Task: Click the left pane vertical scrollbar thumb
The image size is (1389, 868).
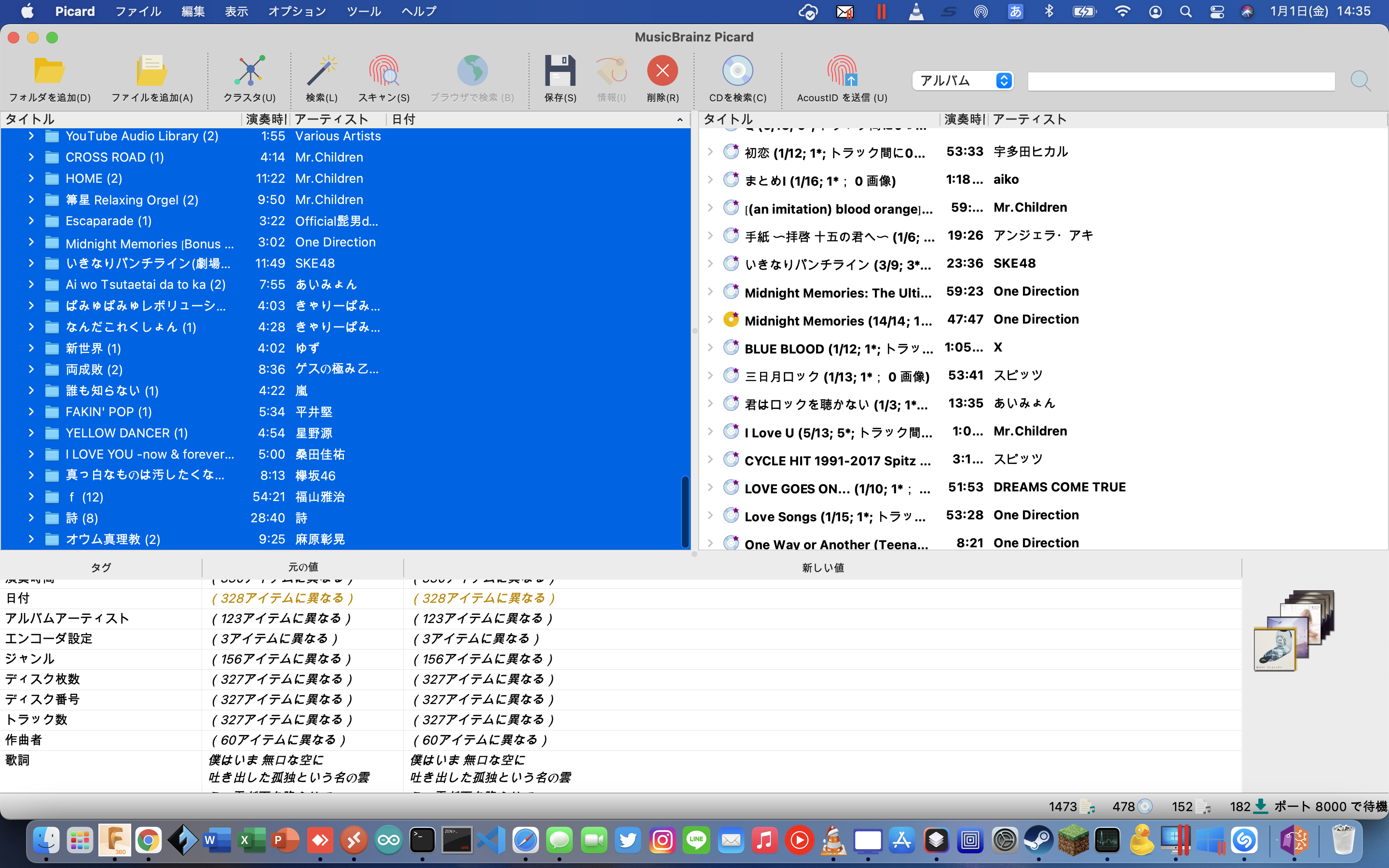Action: 685,511
